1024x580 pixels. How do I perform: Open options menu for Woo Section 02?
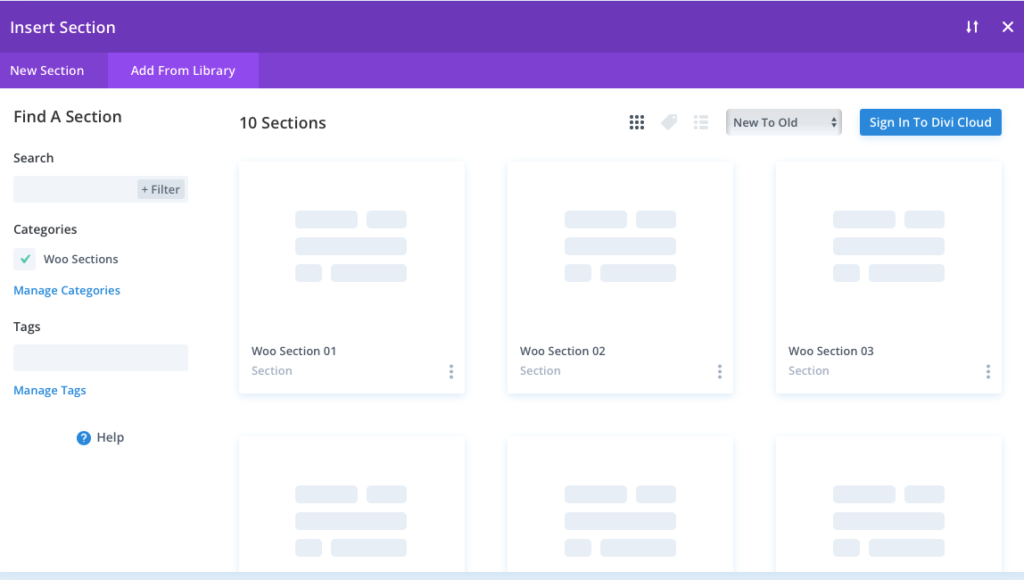coord(719,371)
